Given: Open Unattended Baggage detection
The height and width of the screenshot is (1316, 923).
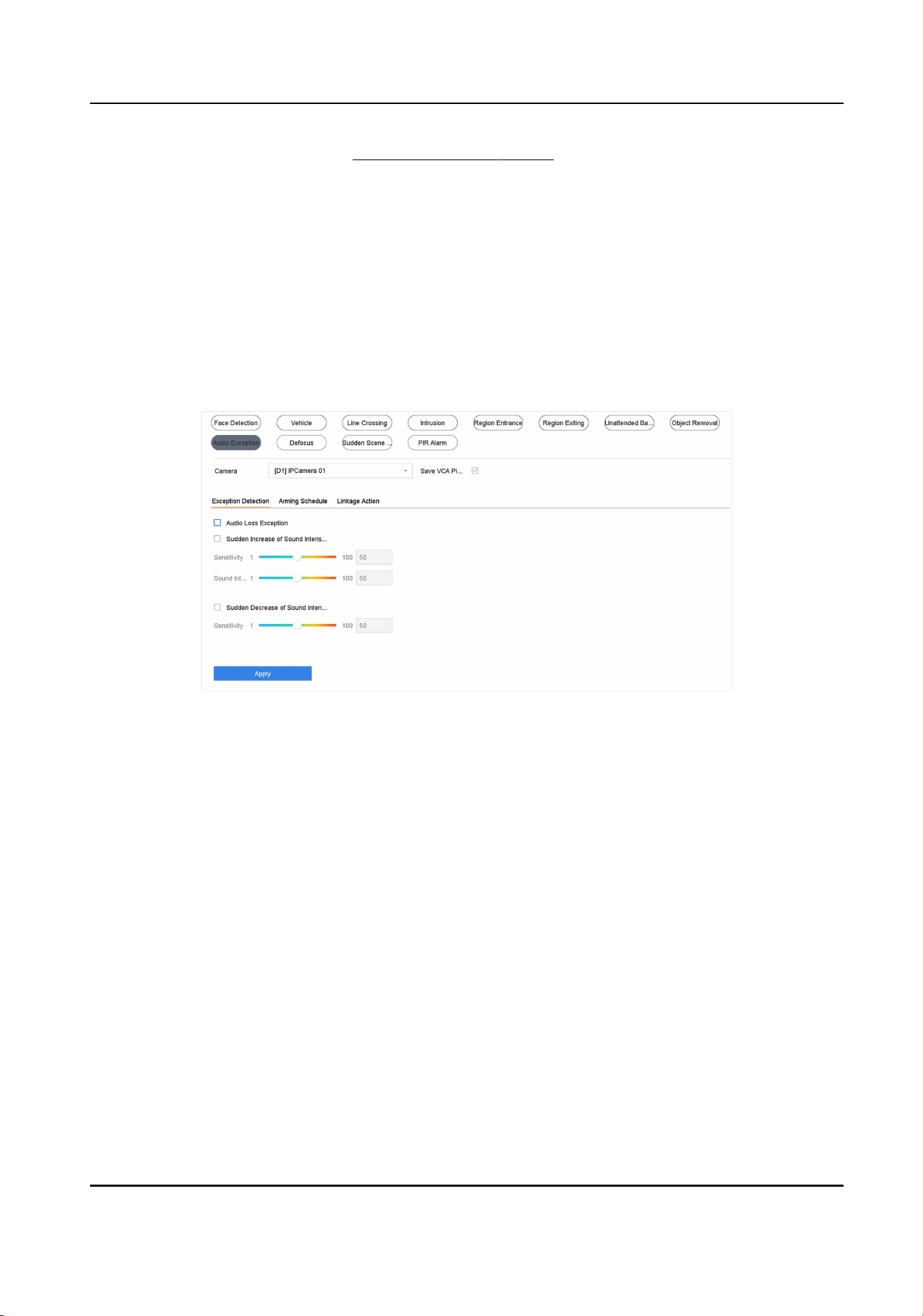Looking at the screenshot, I should click(629, 423).
